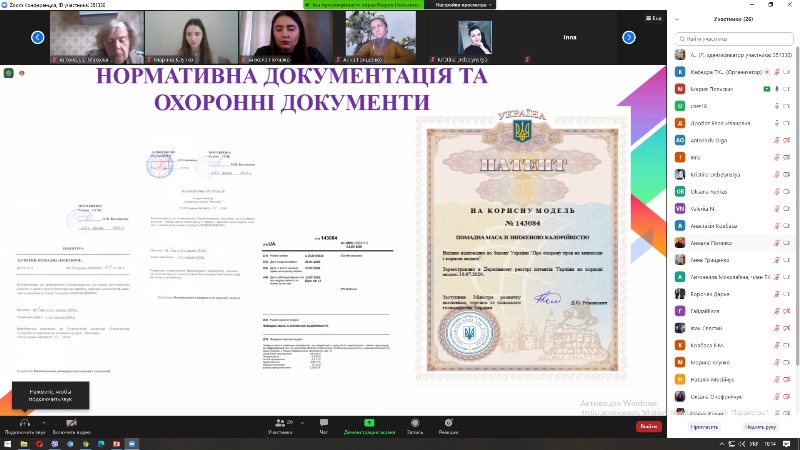Click Antoshkiv Olga muted microphone icon
The width and height of the screenshot is (800, 450).
(x=777, y=140)
